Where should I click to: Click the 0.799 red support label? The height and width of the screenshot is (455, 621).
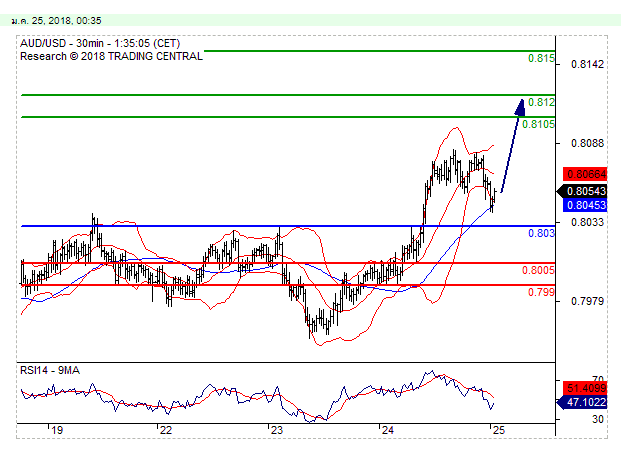coord(541,292)
